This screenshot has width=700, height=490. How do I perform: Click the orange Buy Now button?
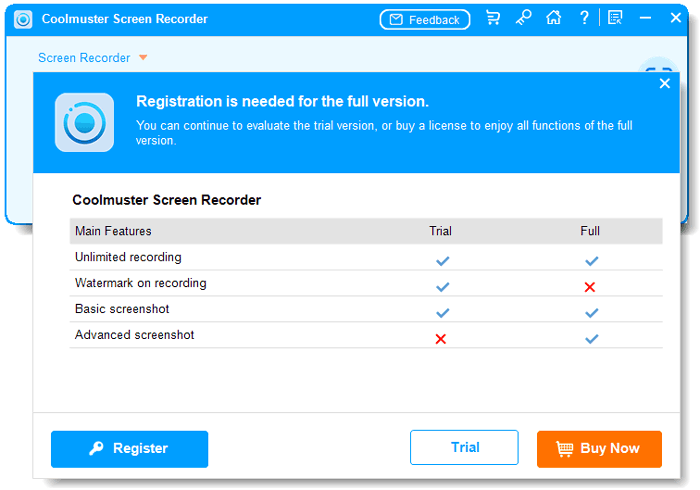(599, 449)
